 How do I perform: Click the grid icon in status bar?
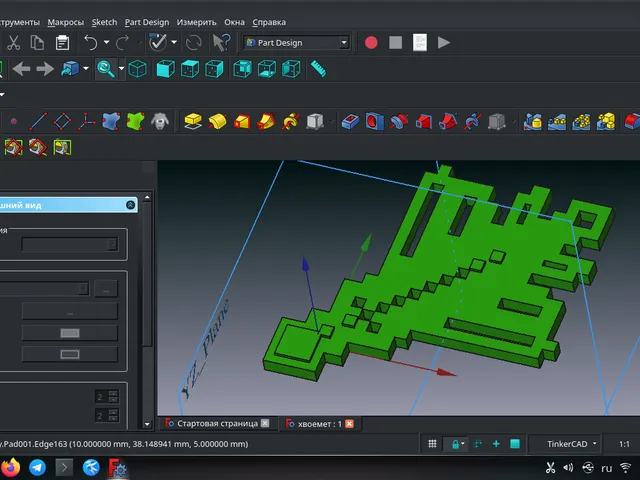click(432, 444)
